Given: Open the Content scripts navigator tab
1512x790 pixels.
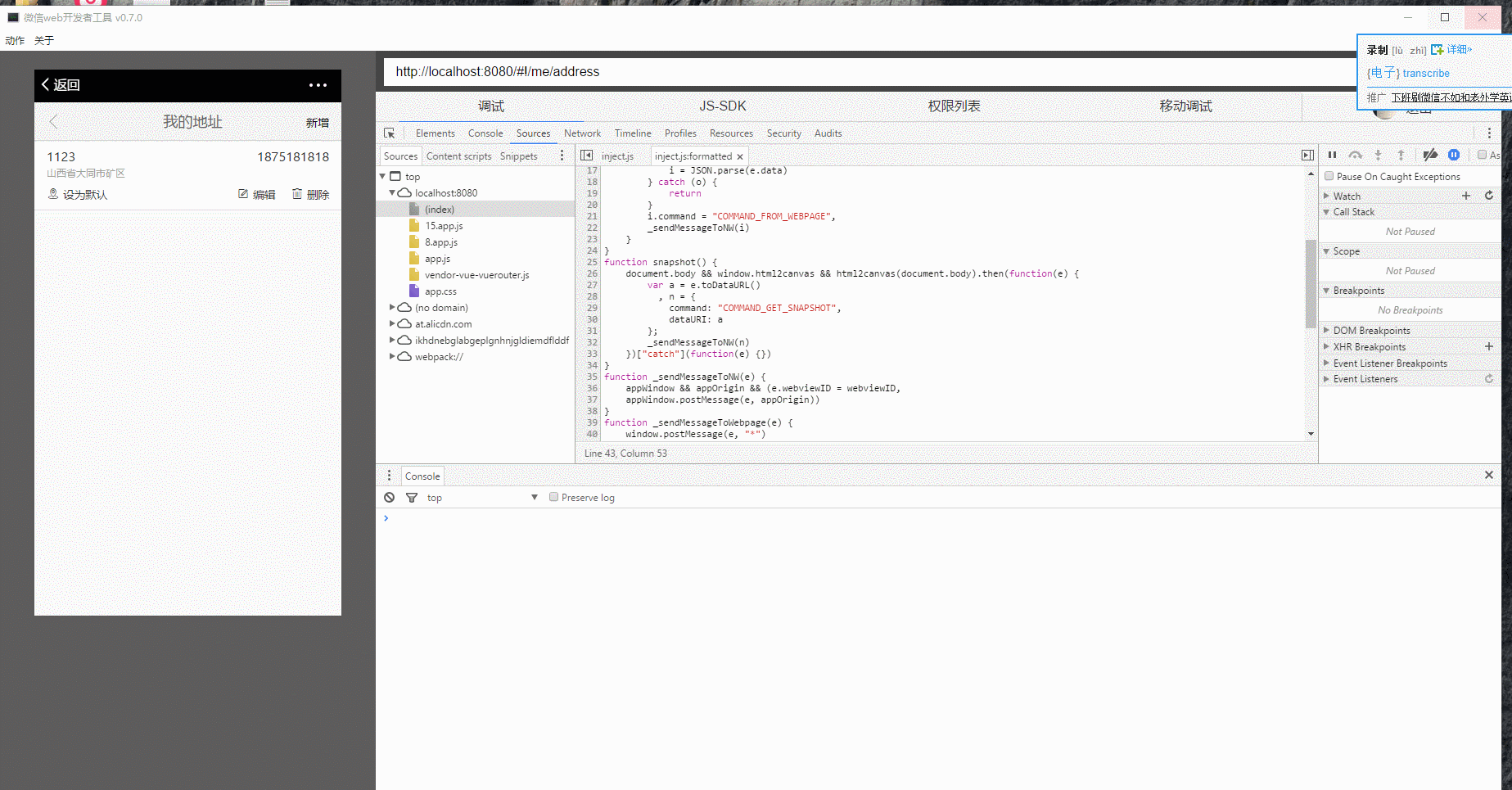Looking at the screenshot, I should click(458, 156).
